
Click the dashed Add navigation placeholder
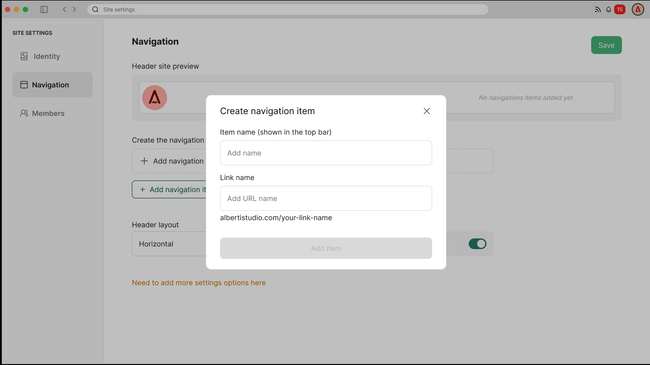coord(169,161)
